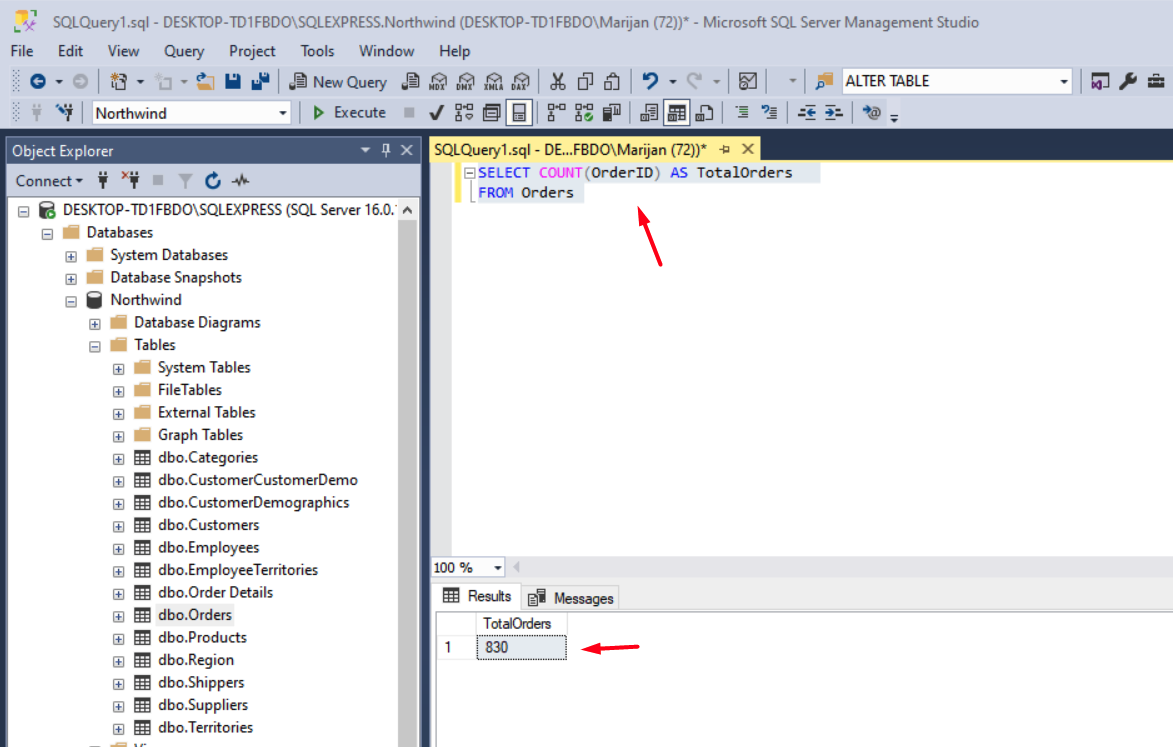Viewport: 1173px width, 747px height.
Task: Click the New Query button
Action: 339,82
